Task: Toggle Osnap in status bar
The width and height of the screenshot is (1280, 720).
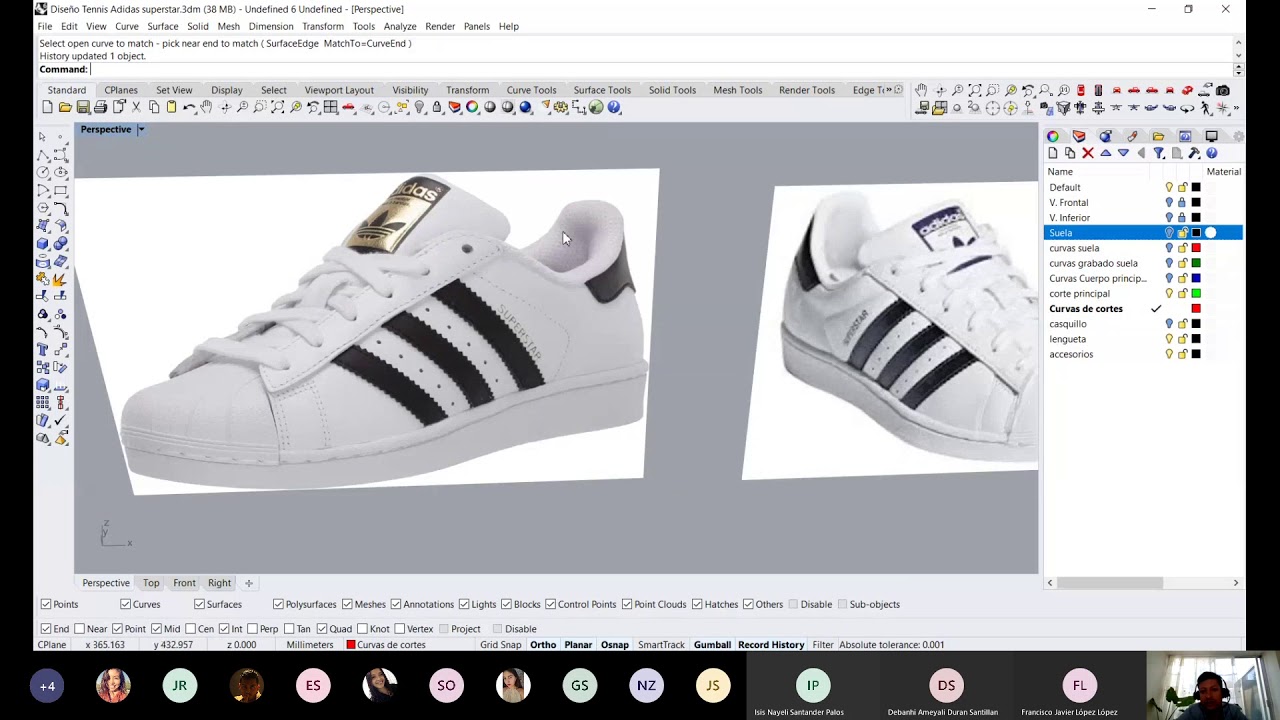Action: point(615,645)
